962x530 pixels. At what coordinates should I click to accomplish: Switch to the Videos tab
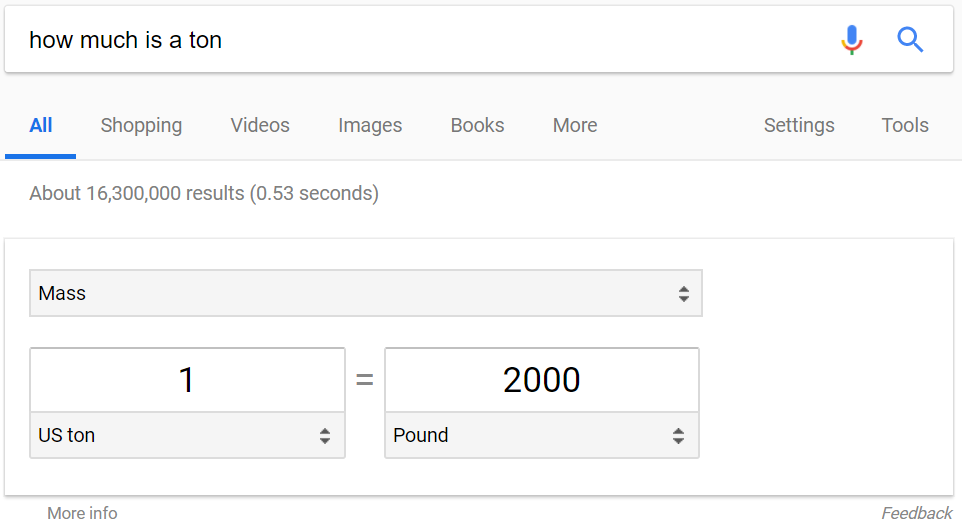tap(260, 125)
